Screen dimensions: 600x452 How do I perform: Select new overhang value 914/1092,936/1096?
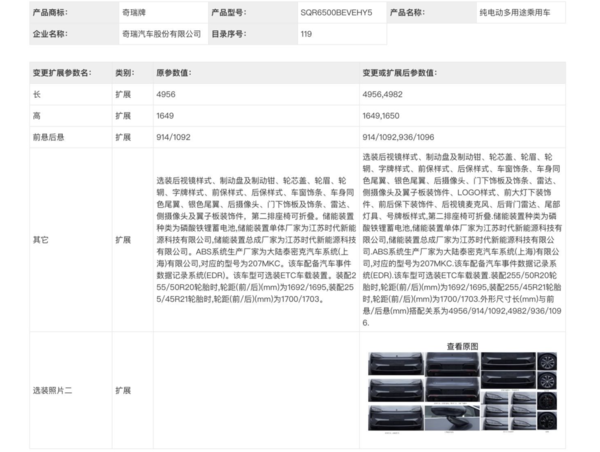398,137
